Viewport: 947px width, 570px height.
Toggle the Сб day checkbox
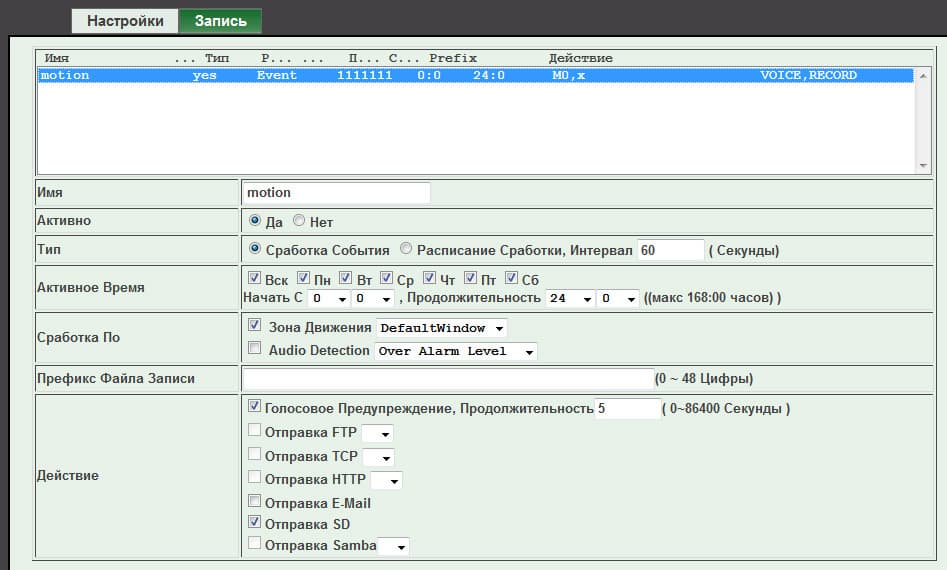click(x=512, y=278)
